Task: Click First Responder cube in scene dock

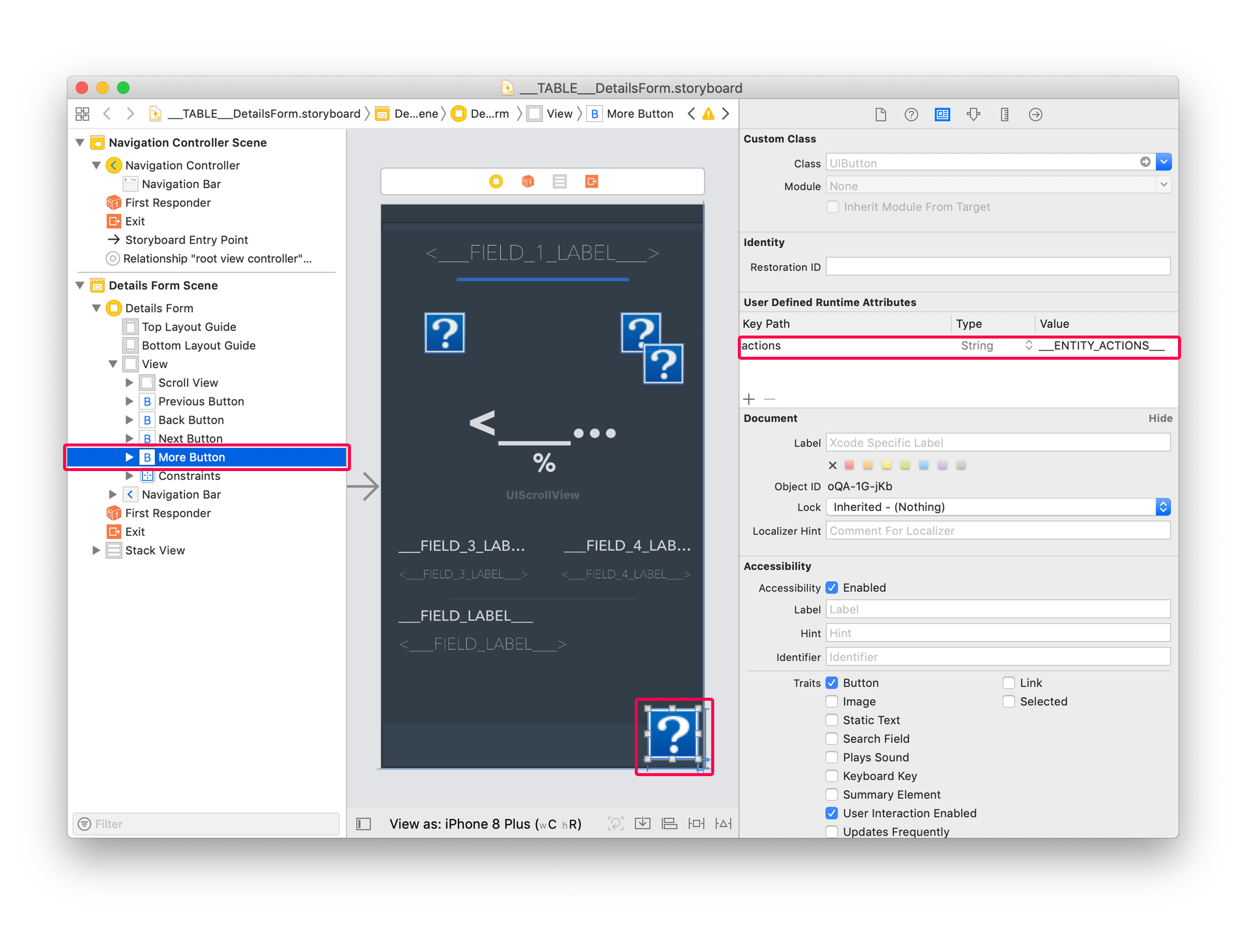Action: (528, 181)
